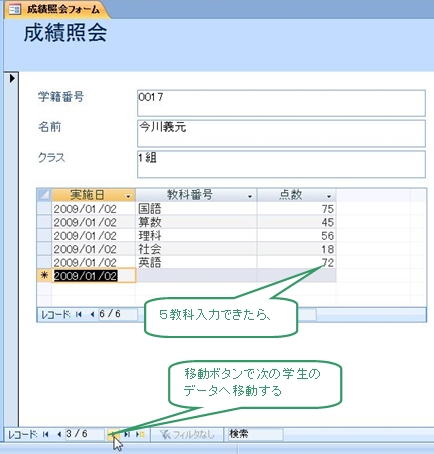Screen dimensions: 434x454
Task: Click the main record number box 3 / 6
Action: [x=84, y=434]
